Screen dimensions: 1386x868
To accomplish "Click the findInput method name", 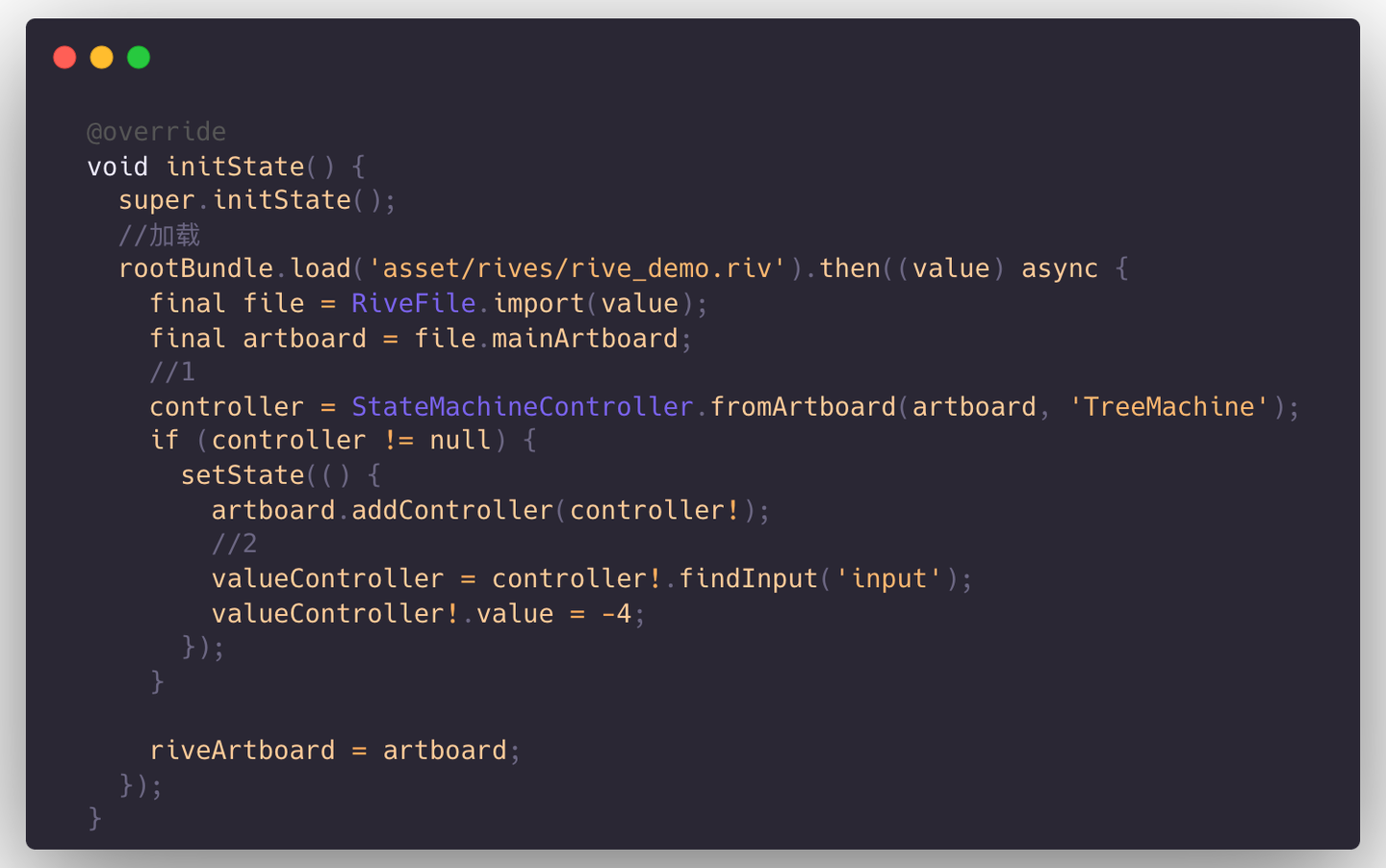I will coord(748,578).
